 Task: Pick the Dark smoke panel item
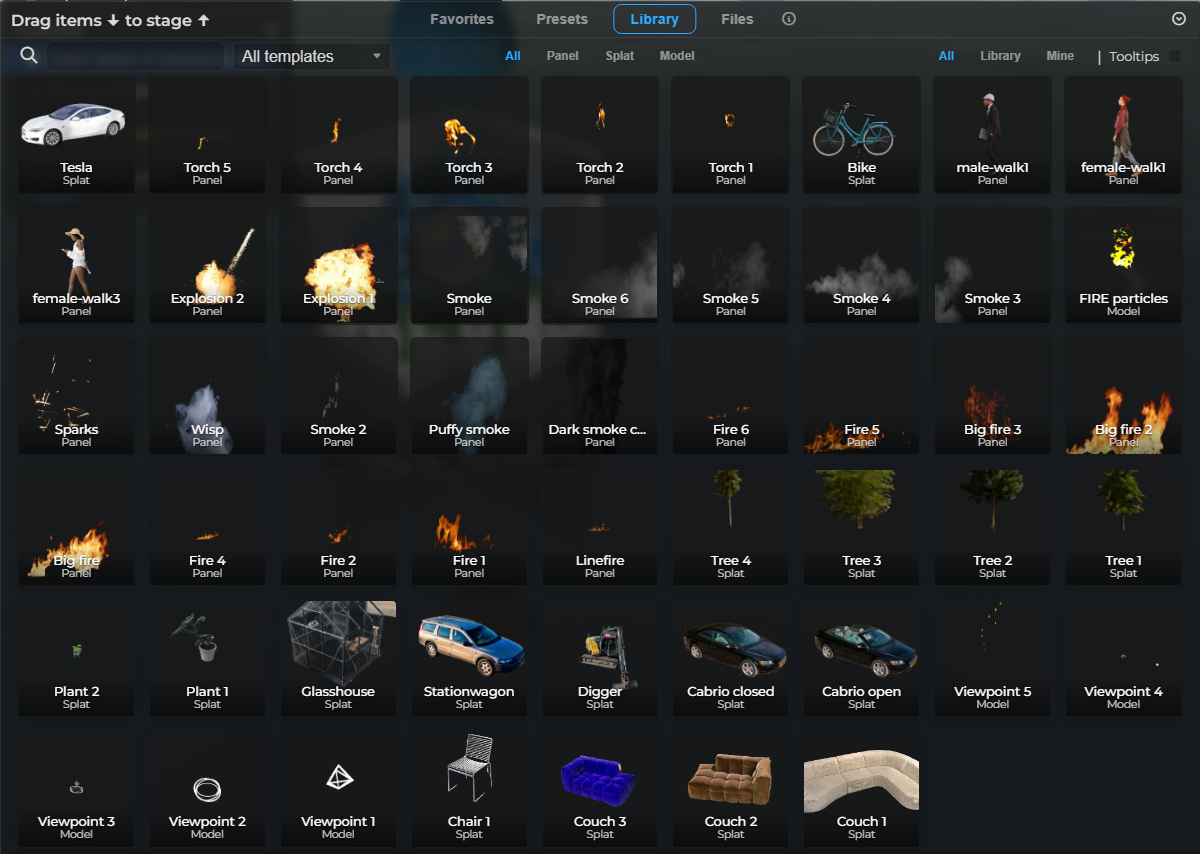click(x=600, y=396)
